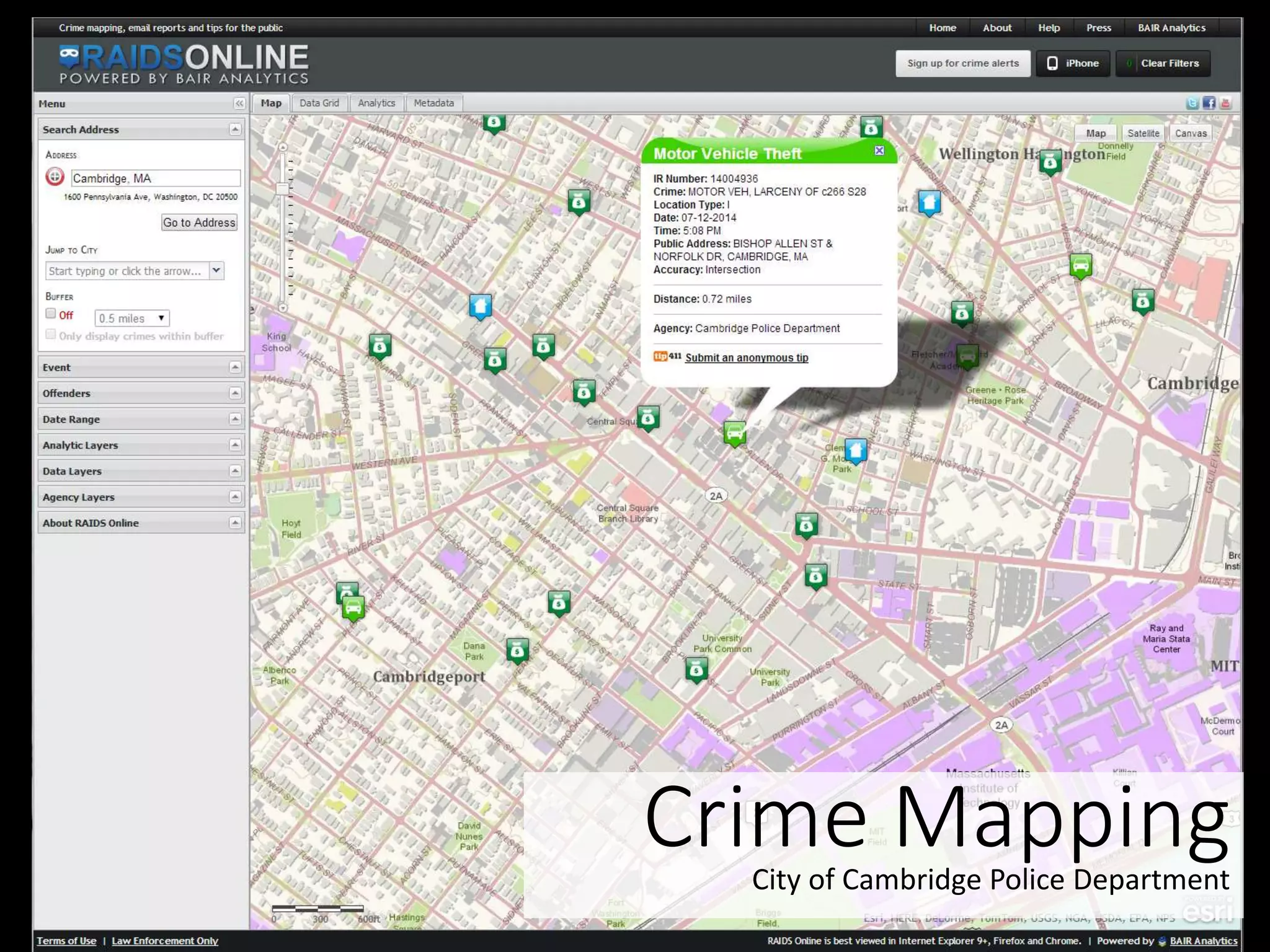Switch to the Analytics tab
The height and width of the screenshot is (952, 1270).
pyautogui.click(x=376, y=103)
